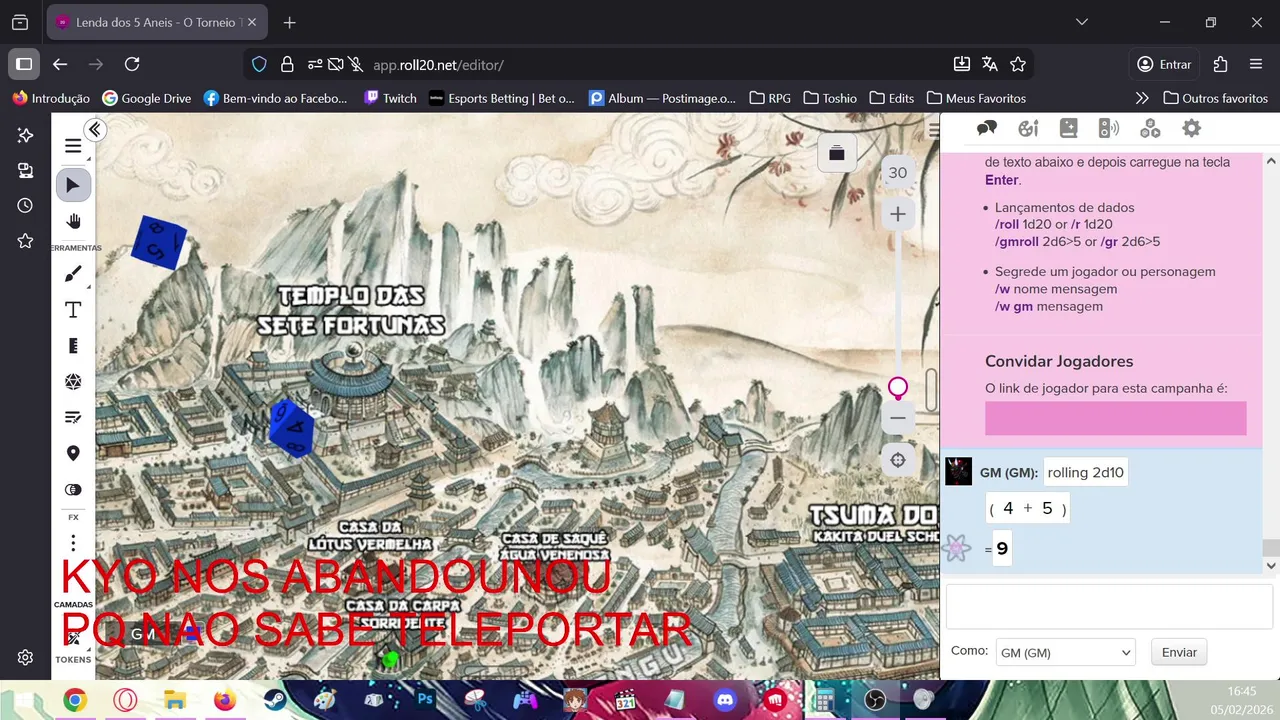Reload the page with refresh button
This screenshot has width=1280, height=720.
click(132, 64)
